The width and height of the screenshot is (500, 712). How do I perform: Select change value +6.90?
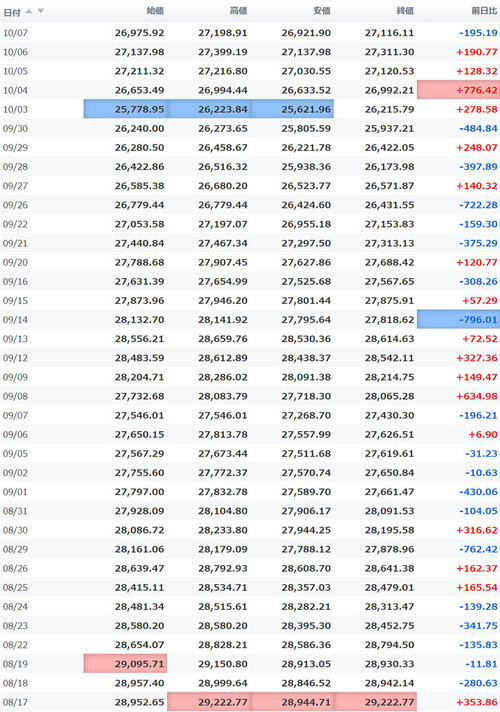click(x=483, y=434)
